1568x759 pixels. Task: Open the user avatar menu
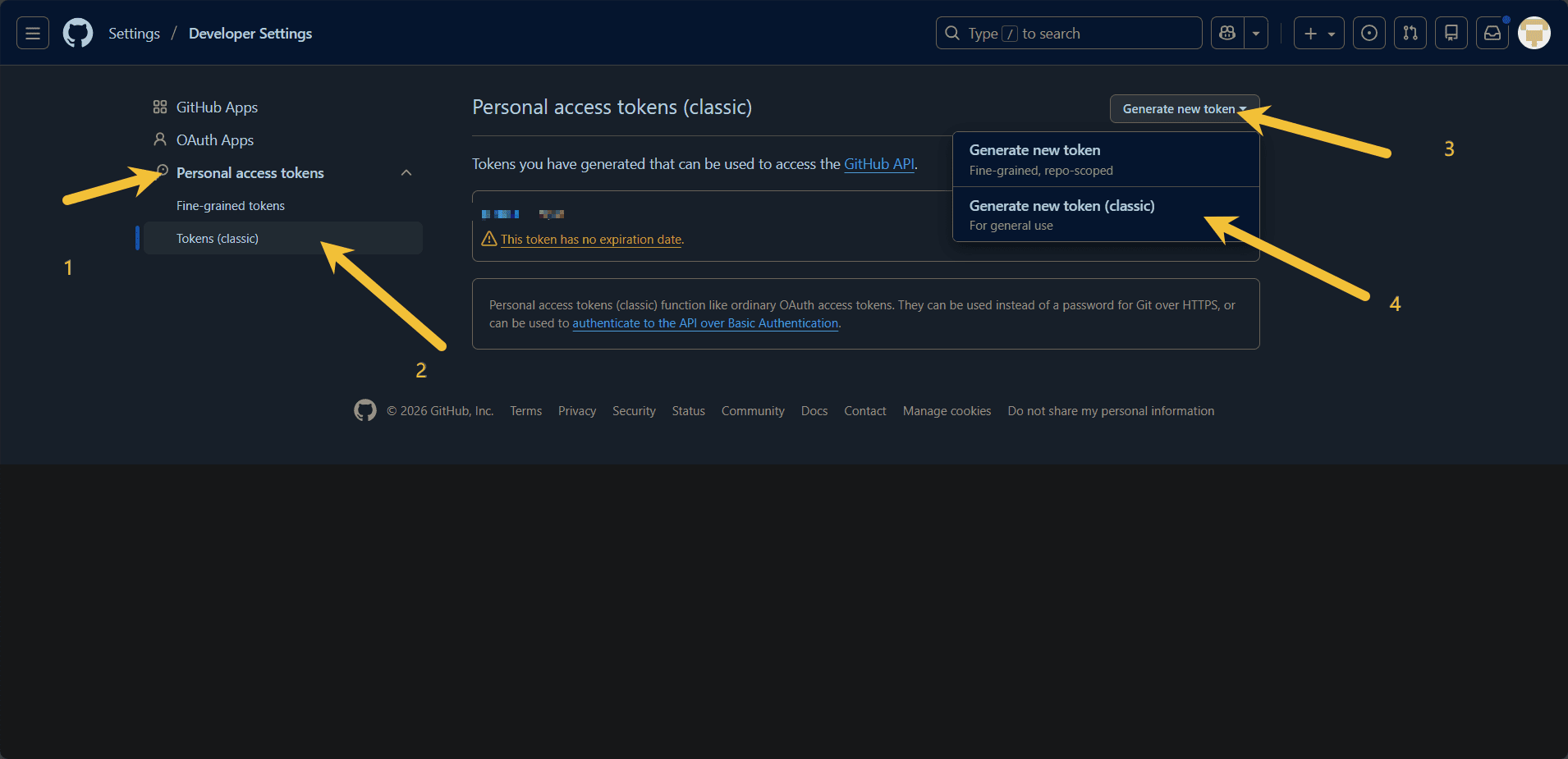click(x=1534, y=33)
